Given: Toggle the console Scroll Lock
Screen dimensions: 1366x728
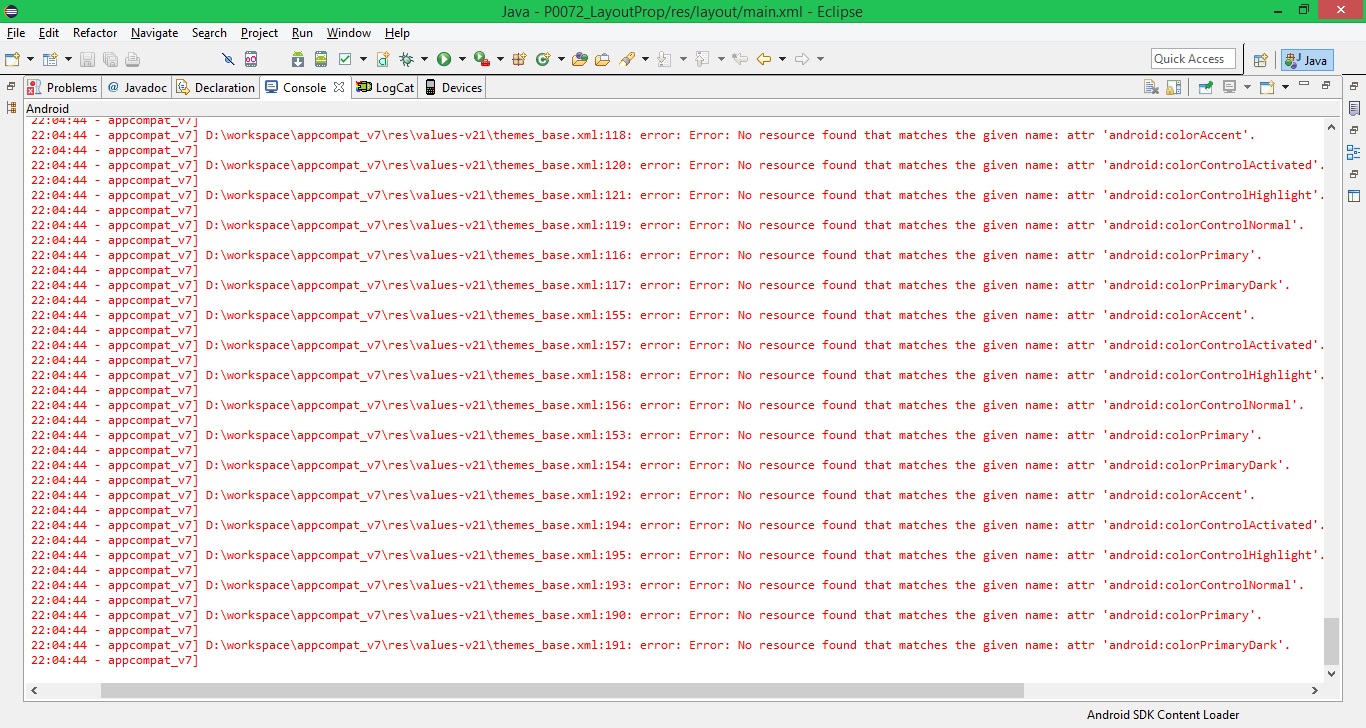Looking at the screenshot, I should (1174, 87).
